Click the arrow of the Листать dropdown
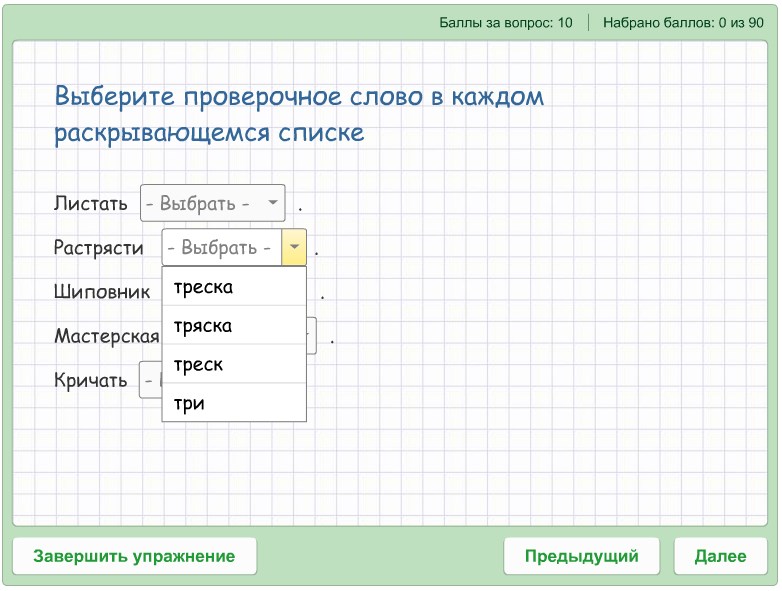 pos(272,203)
